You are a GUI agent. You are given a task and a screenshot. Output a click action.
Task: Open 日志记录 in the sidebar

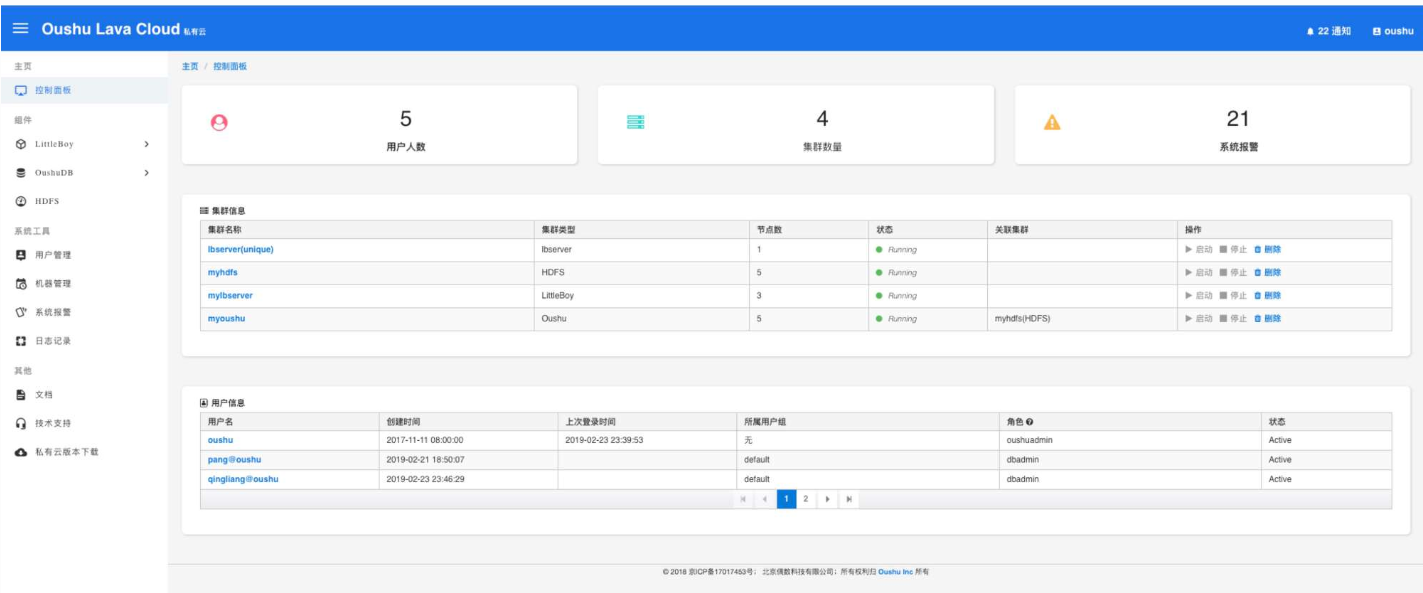[x=52, y=341]
